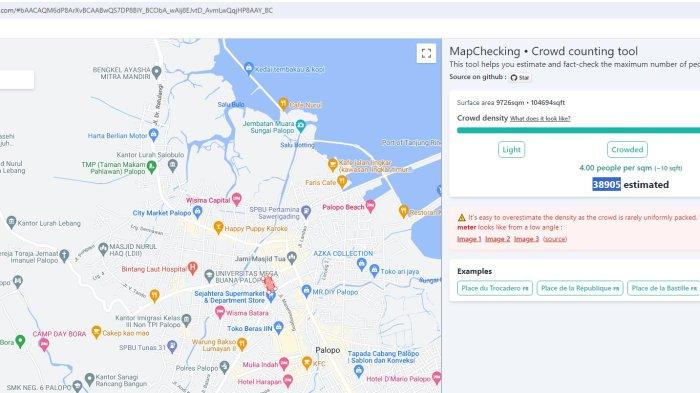This screenshot has height=393, width=700.
Task: Click TMP Taman Makam Pahlawan Palopo pin
Action: click(x=152, y=167)
